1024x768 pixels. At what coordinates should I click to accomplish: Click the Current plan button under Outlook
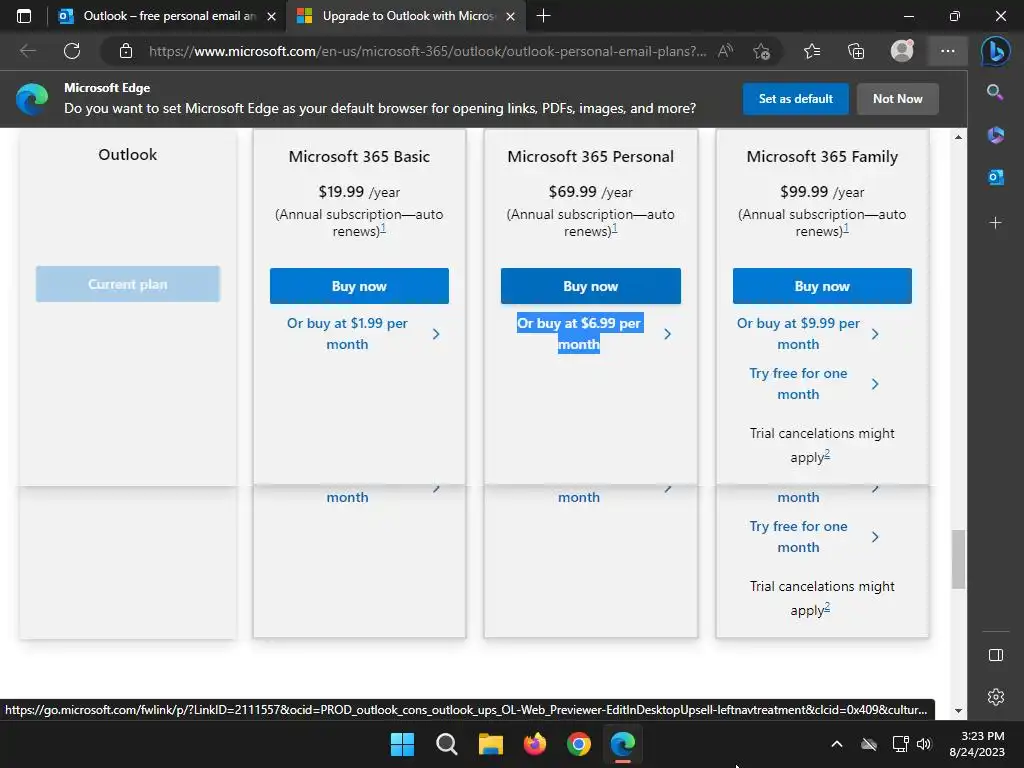tap(128, 284)
